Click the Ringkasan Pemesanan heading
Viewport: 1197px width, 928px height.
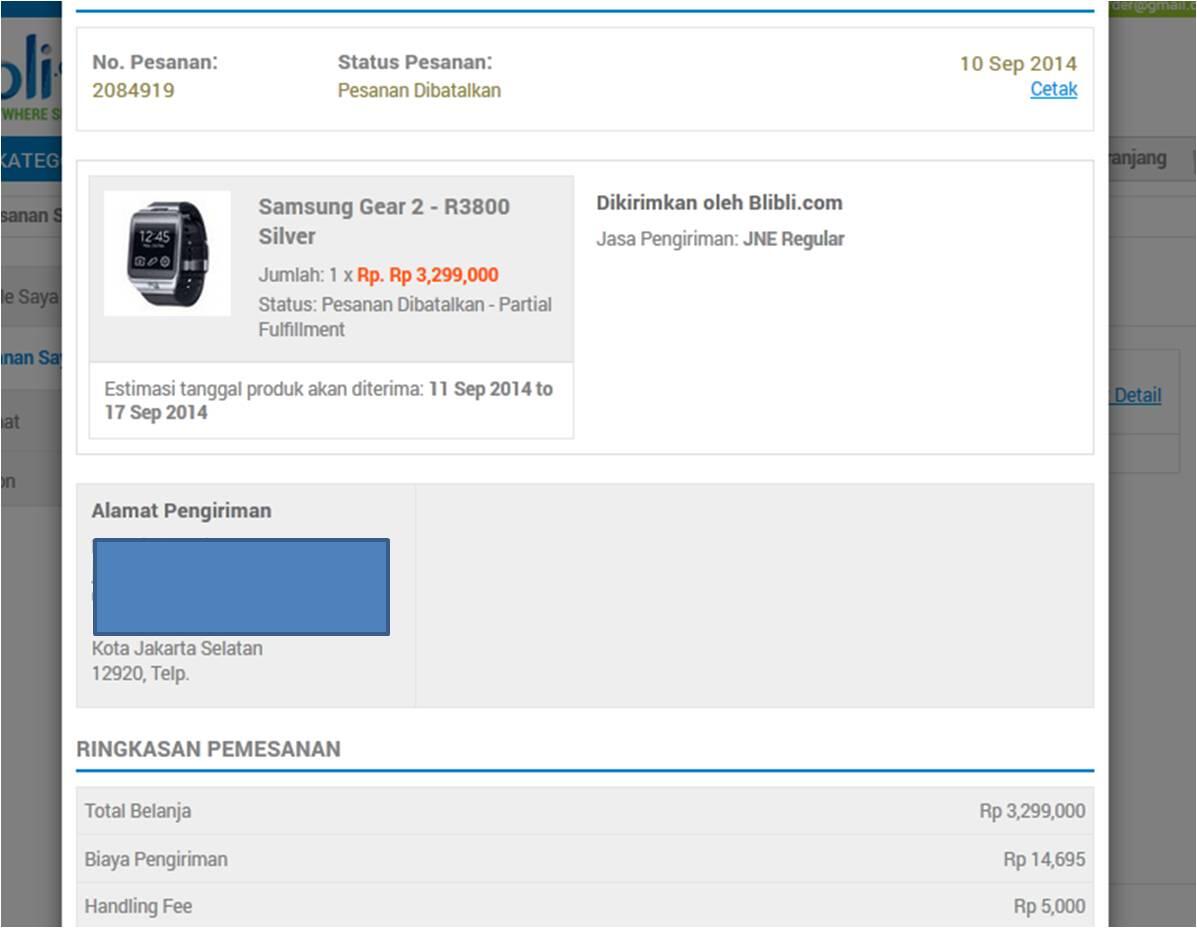(x=208, y=749)
